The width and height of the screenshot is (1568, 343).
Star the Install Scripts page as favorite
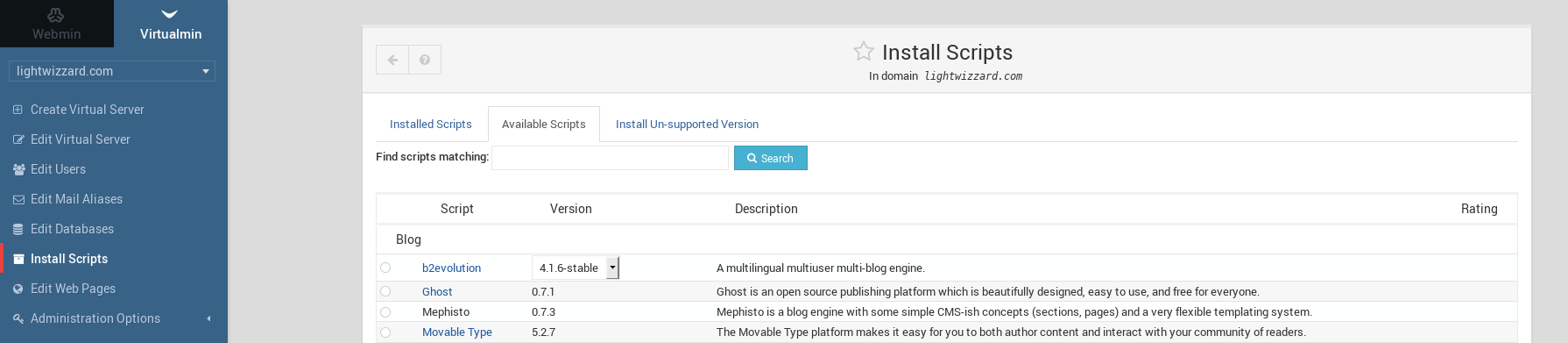click(864, 51)
